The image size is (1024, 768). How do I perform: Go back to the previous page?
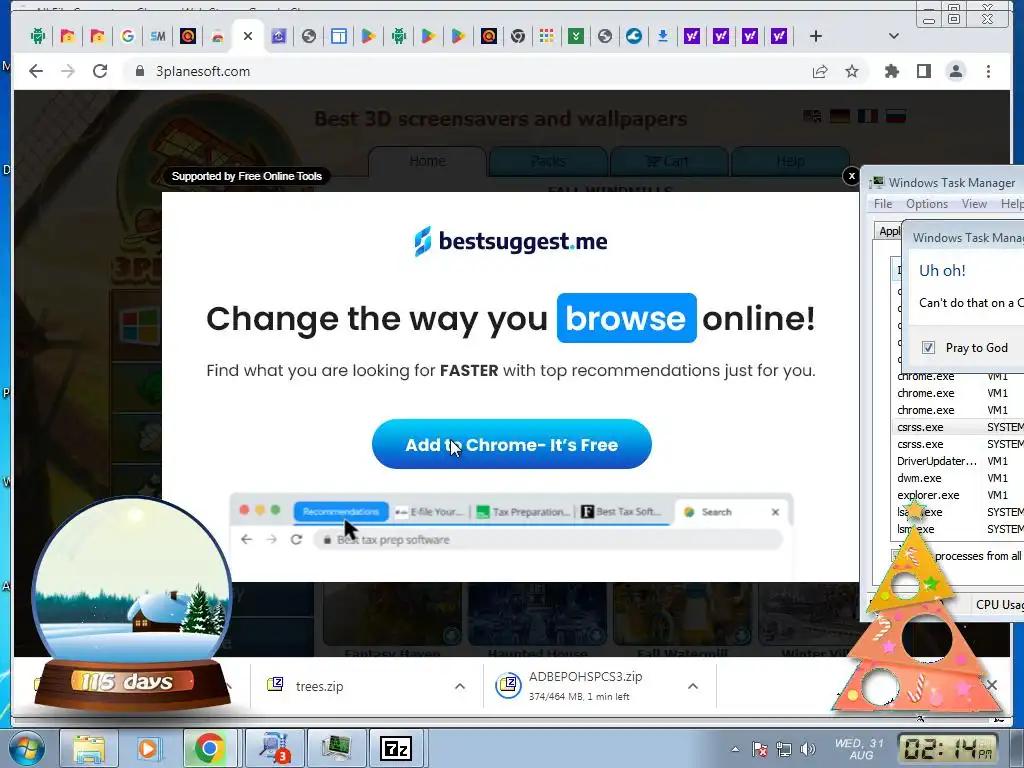coord(36,71)
